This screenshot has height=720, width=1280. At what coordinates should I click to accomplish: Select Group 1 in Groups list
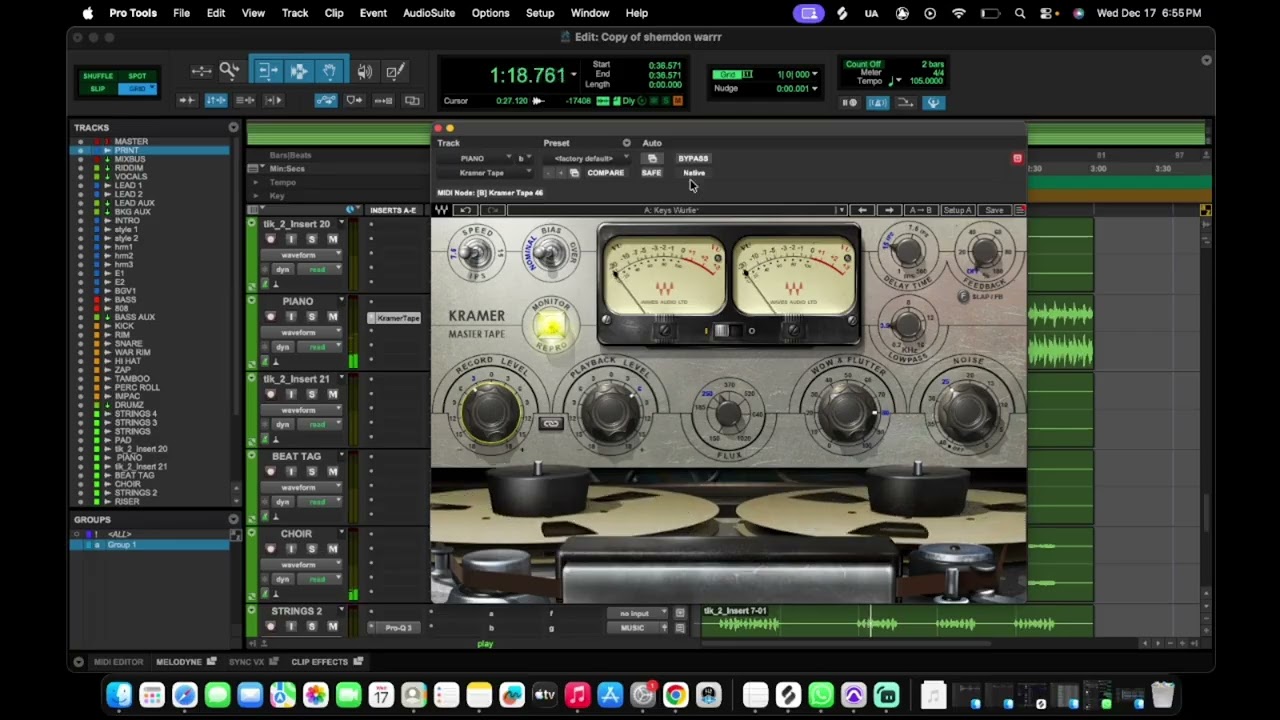click(121, 545)
